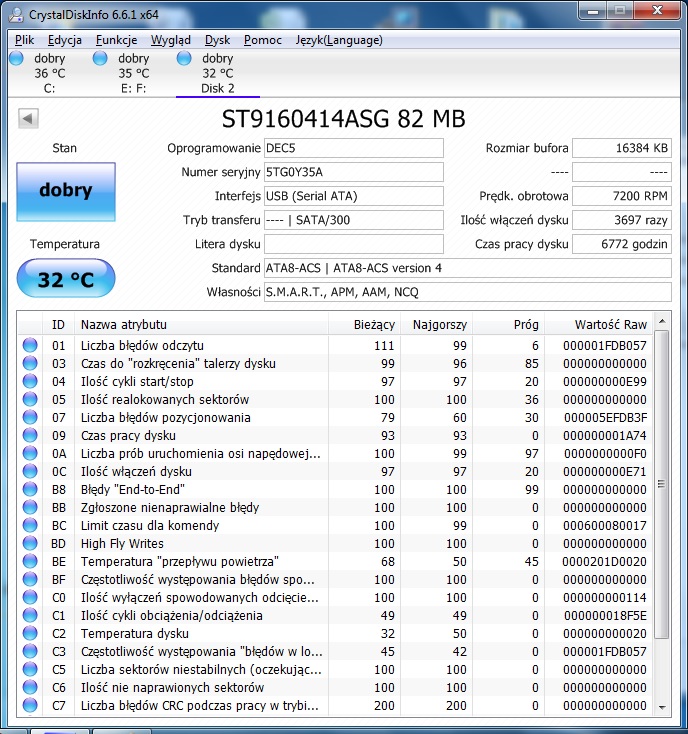The height and width of the screenshot is (734, 688).
Task: Click the 'Wartość Raw' column header
Action: point(599,324)
